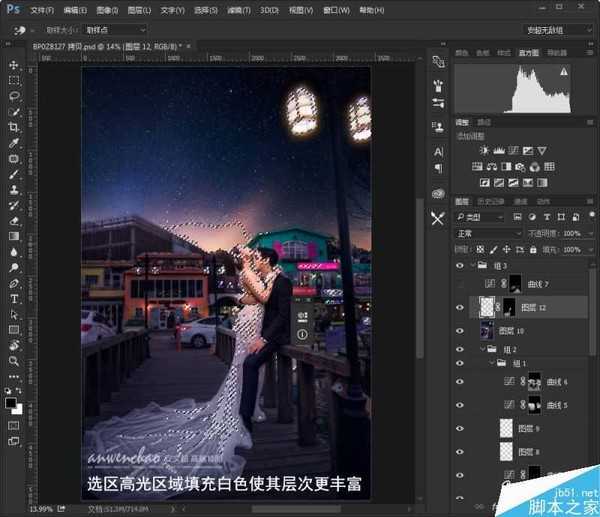Lock transparent pixels of layer

pyautogui.click(x=480, y=250)
